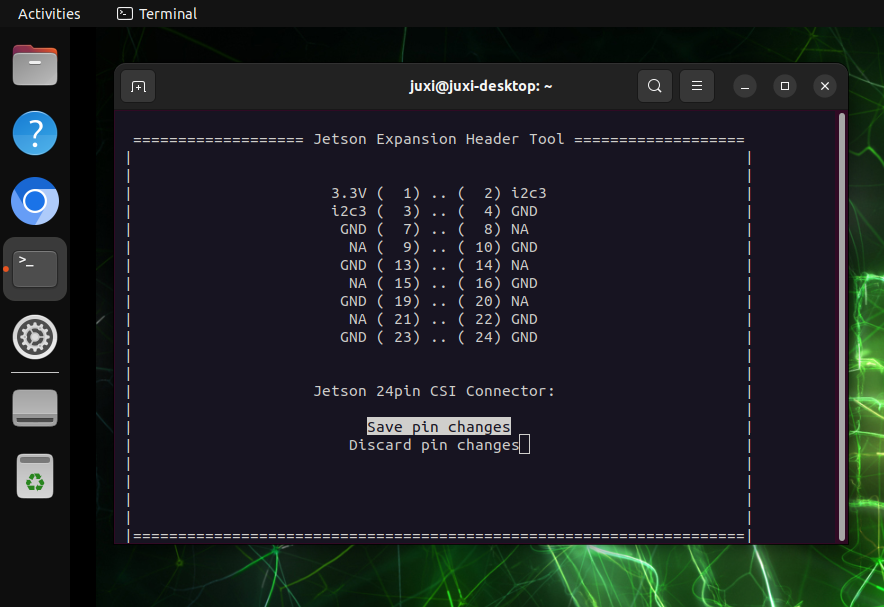The width and height of the screenshot is (884, 607).
Task: Click the GND label for pin 13
Action: pos(353,265)
